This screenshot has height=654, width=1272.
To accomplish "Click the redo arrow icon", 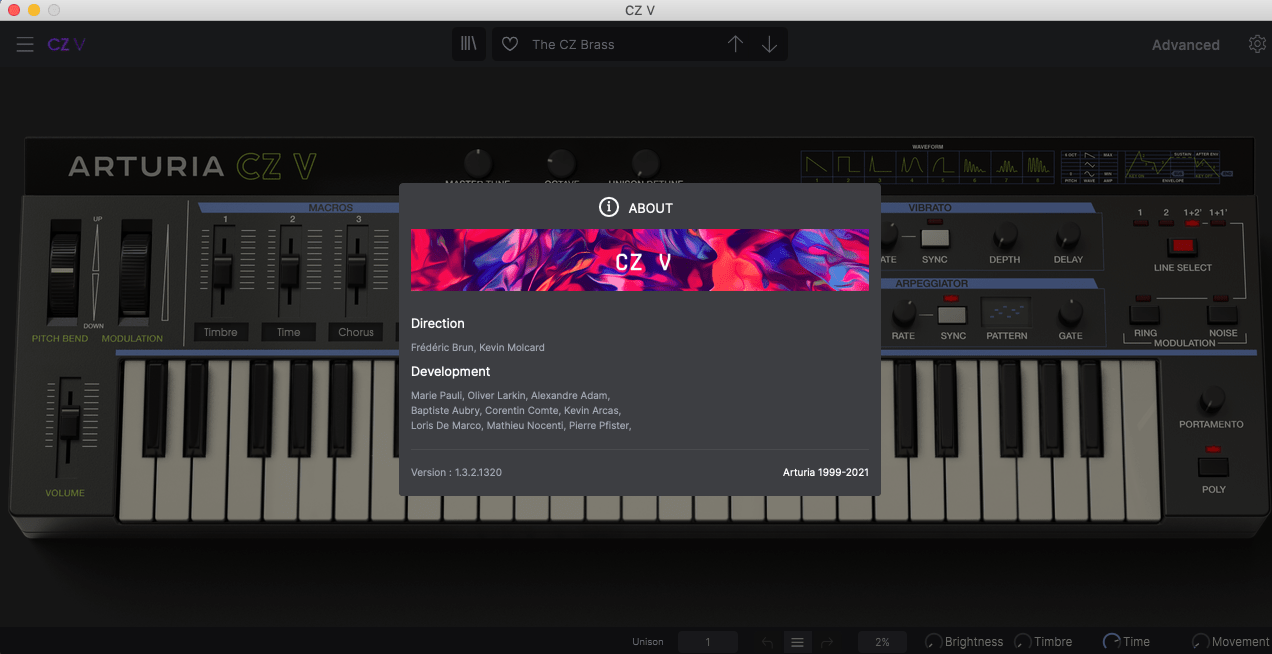I will 827,641.
